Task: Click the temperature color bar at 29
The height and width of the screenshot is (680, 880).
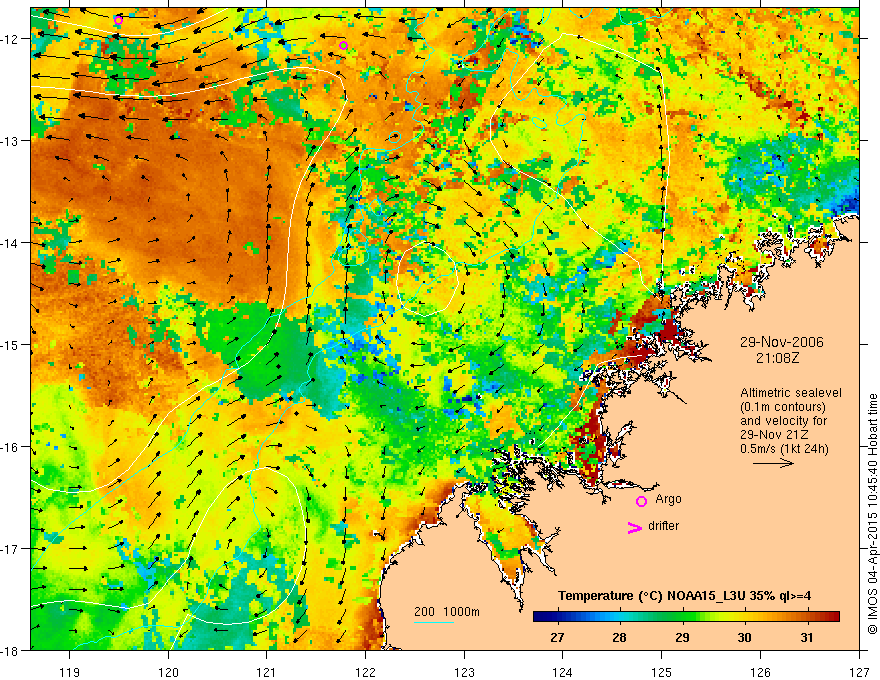Action: [x=682, y=616]
